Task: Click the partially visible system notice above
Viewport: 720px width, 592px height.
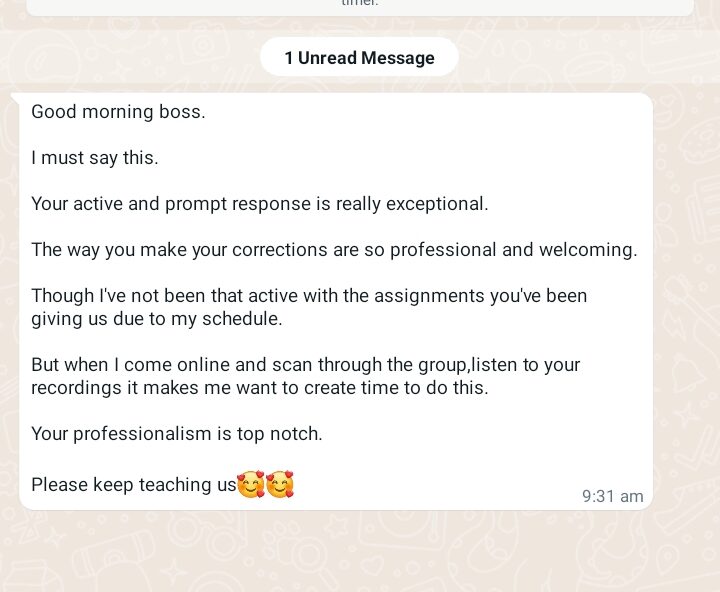Action: pos(360,7)
